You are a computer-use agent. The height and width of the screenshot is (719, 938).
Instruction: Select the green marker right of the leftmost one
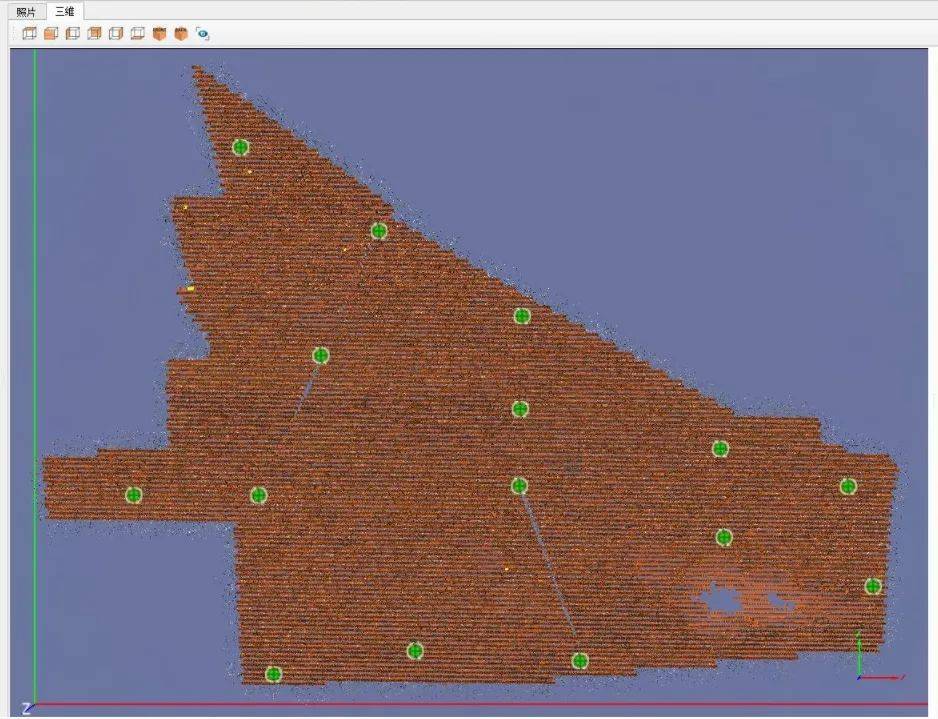click(258, 495)
